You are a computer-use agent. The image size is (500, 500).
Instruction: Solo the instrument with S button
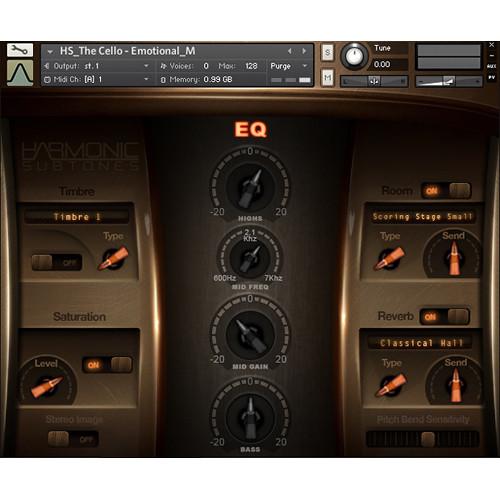point(327,53)
